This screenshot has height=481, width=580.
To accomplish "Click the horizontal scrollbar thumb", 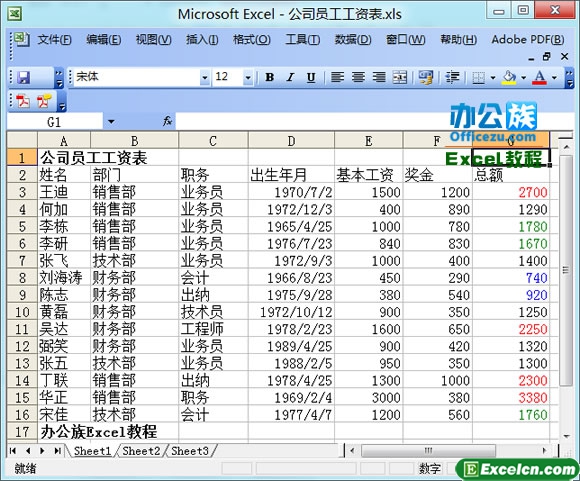I will click(428, 451).
